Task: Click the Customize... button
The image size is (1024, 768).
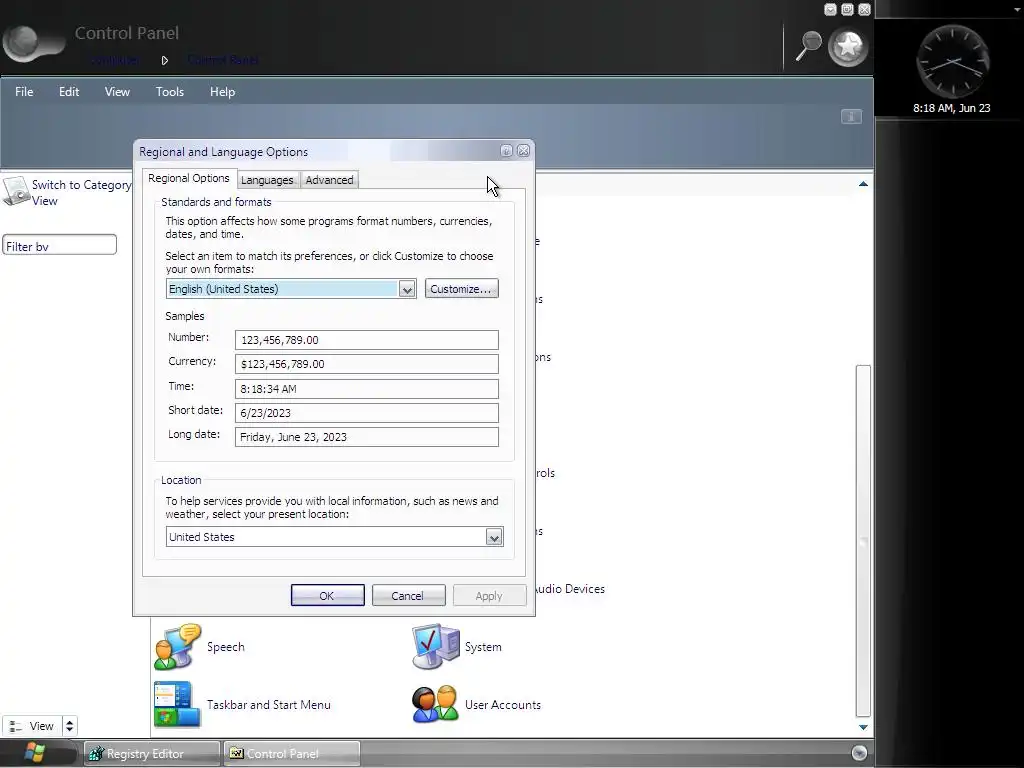Action: [x=461, y=289]
